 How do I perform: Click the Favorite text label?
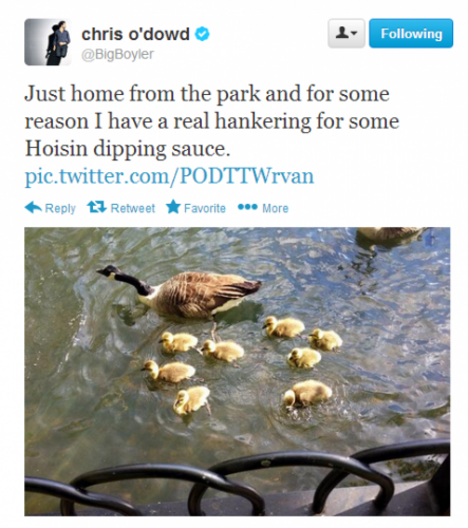[205, 208]
